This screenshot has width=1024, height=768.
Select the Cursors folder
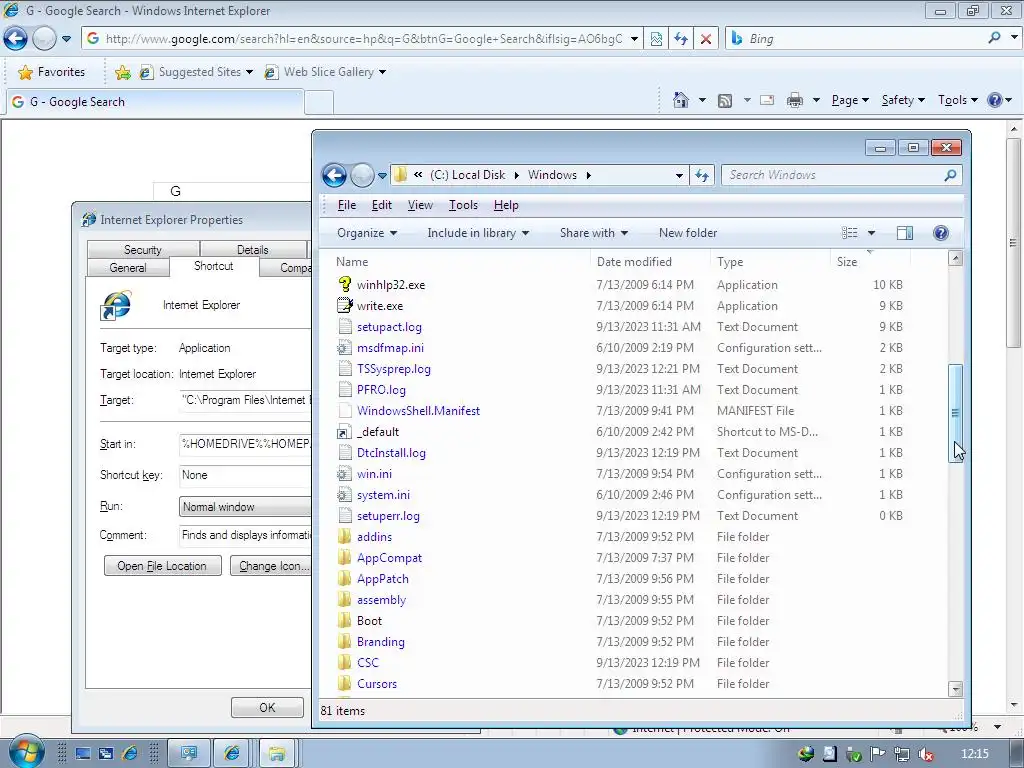click(377, 684)
